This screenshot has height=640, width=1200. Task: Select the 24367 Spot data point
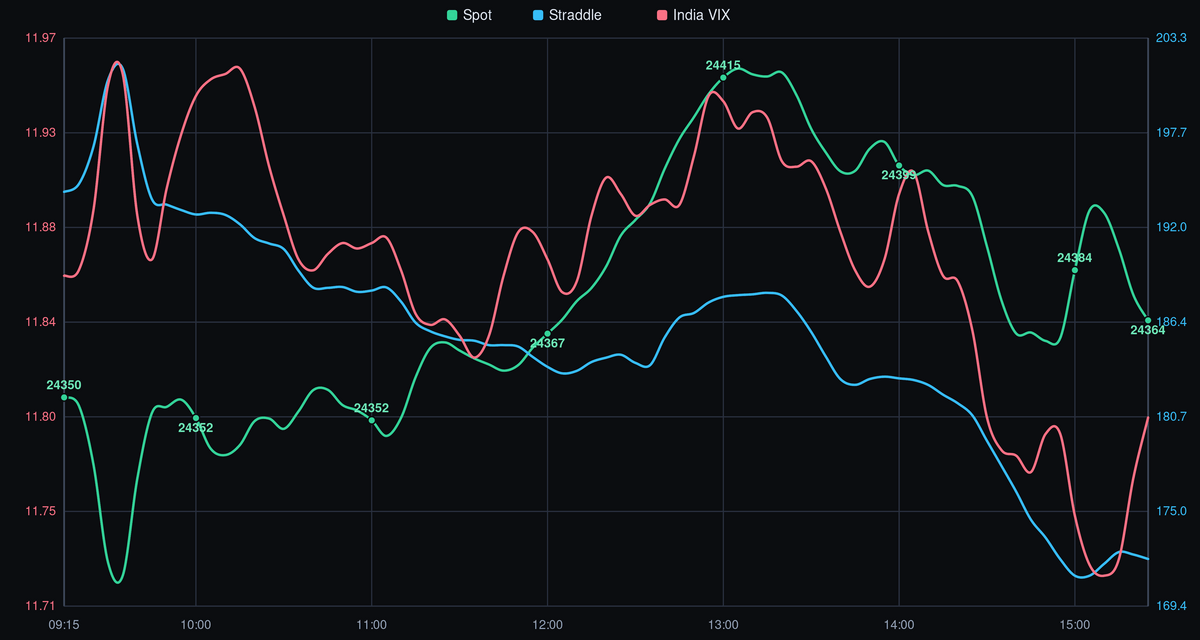point(547,334)
